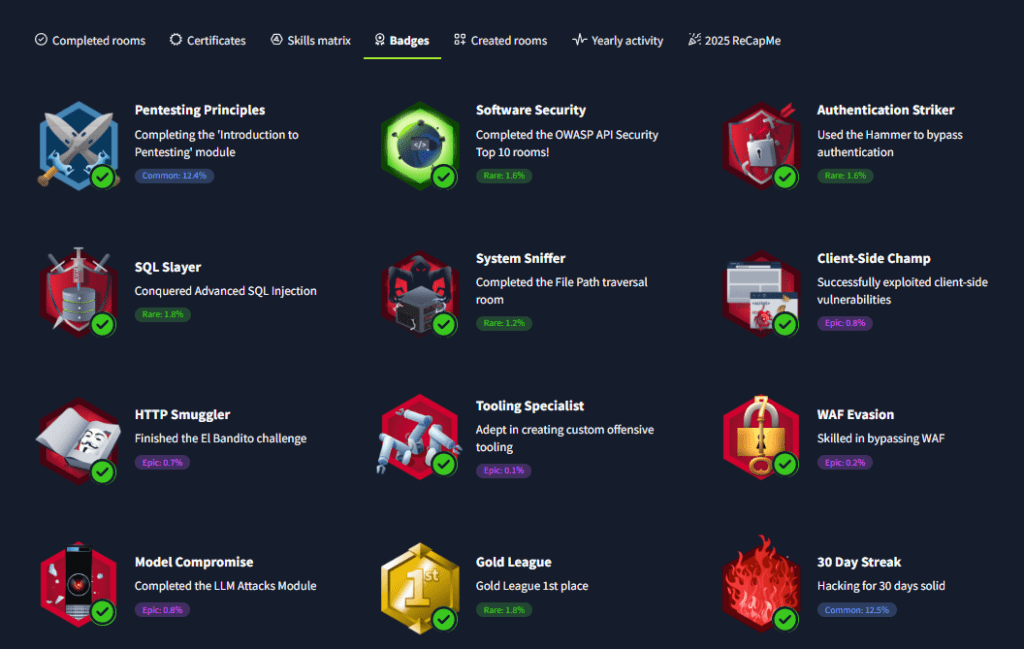The image size is (1024, 649).
Task: Open the Yearly activity tab
Action: coord(618,40)
